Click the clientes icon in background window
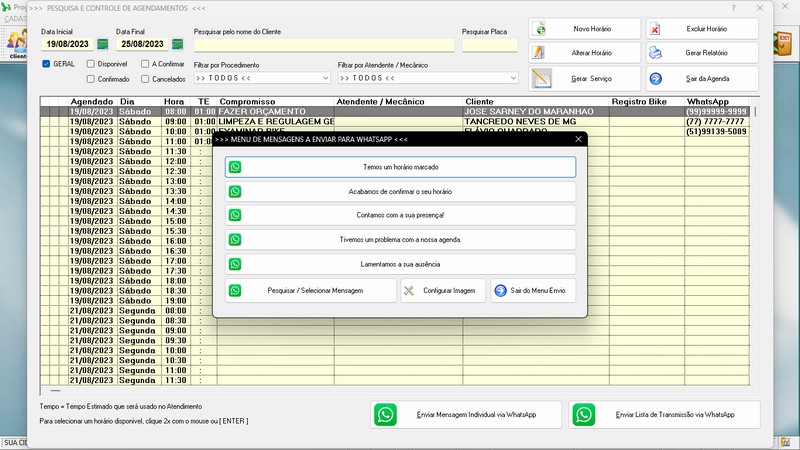 pyautogui.click(x=17, y=43)
